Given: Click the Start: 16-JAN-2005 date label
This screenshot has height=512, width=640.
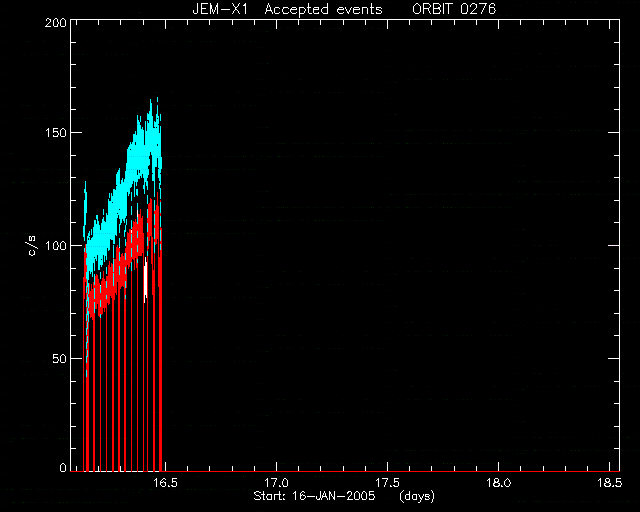Looking at the screenshot, I should coord(314,496).
